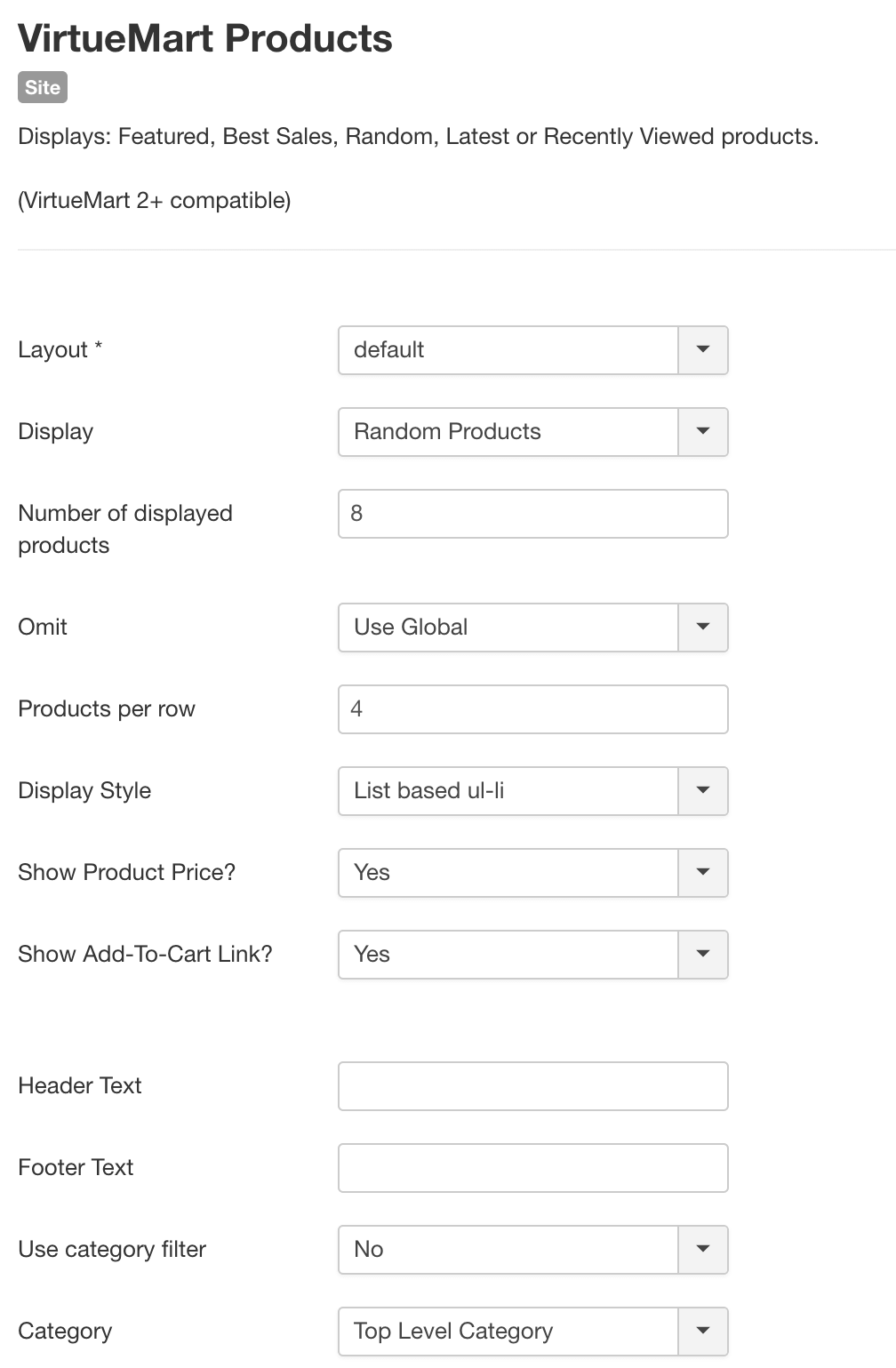
Task: Click into the Products per row field
Action: click(533, 709)
